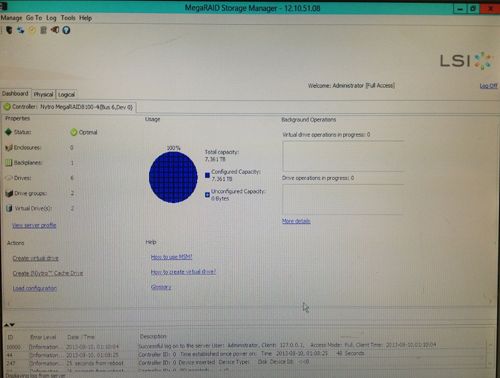This screenshot has width=500, height=378.
Task: Click the ID column header in log
Action: coord(10,337)
